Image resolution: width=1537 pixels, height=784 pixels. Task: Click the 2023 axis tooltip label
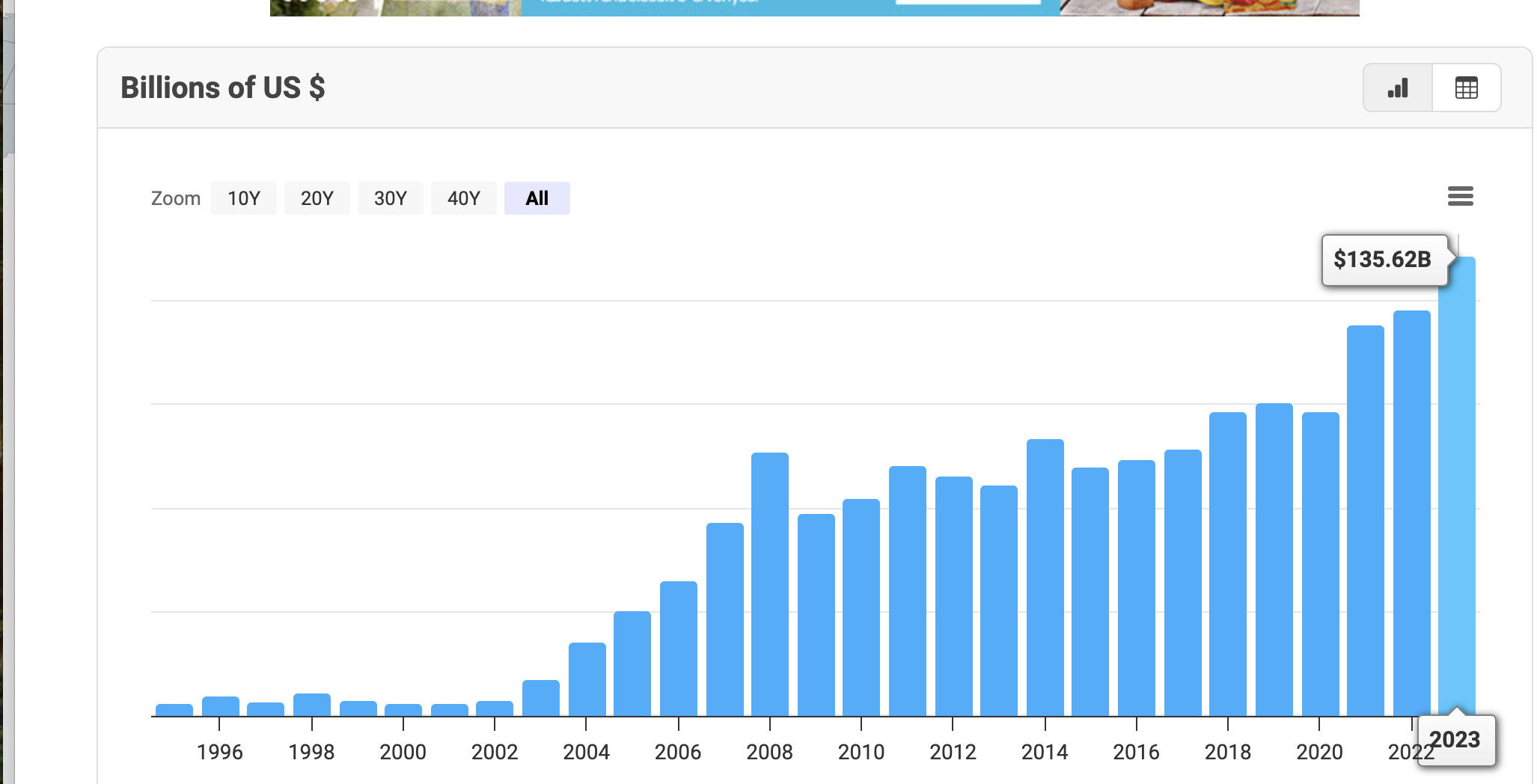(1456, 740)
